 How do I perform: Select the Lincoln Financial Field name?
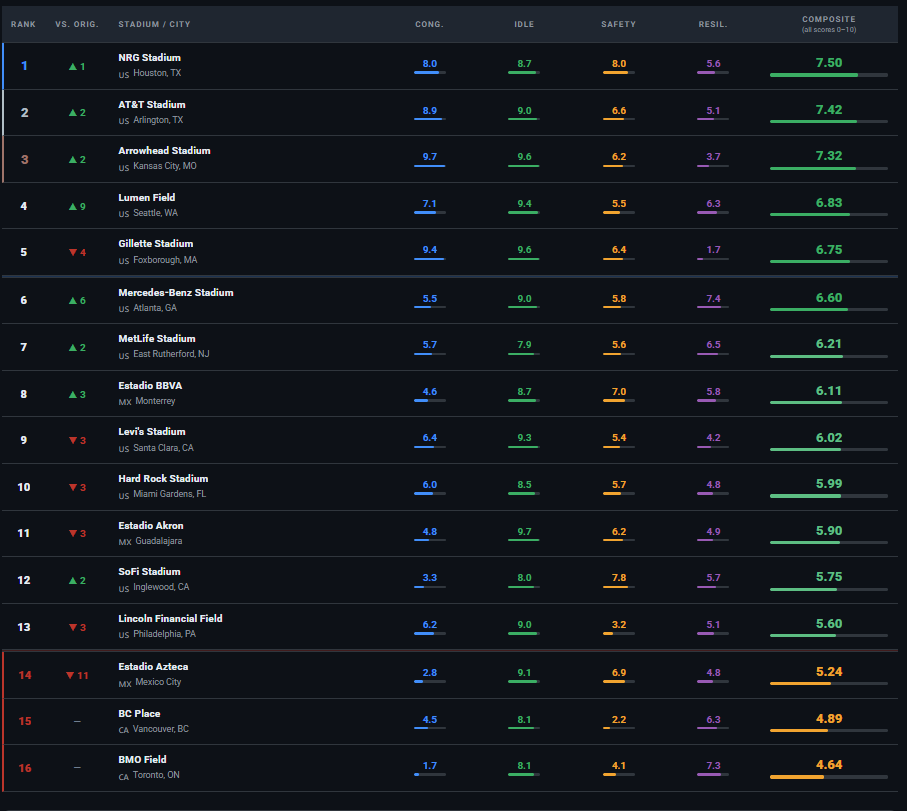(x=170, y=619)
